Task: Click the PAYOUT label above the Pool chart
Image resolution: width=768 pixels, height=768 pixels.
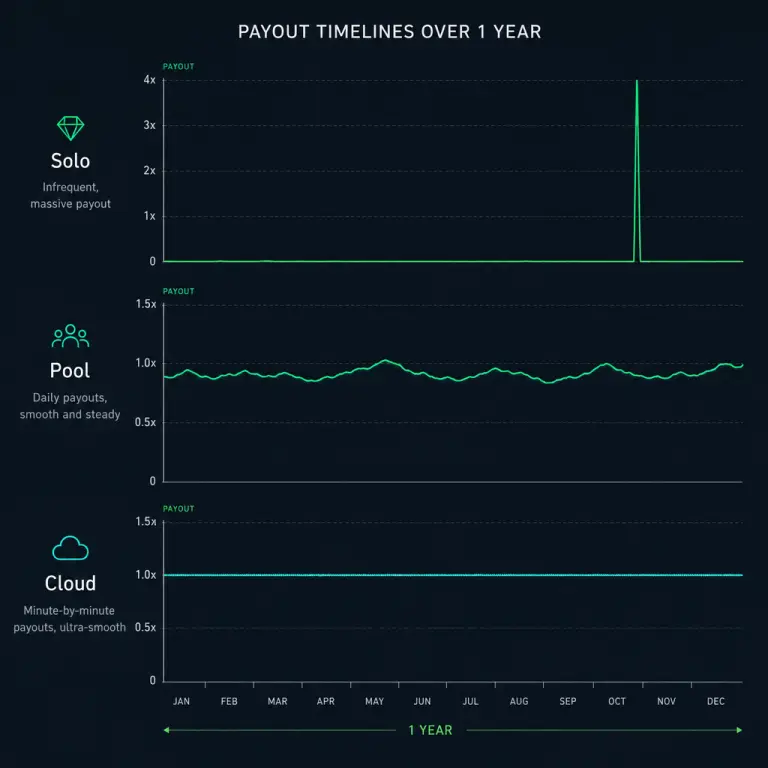Action: coord(178,291)
